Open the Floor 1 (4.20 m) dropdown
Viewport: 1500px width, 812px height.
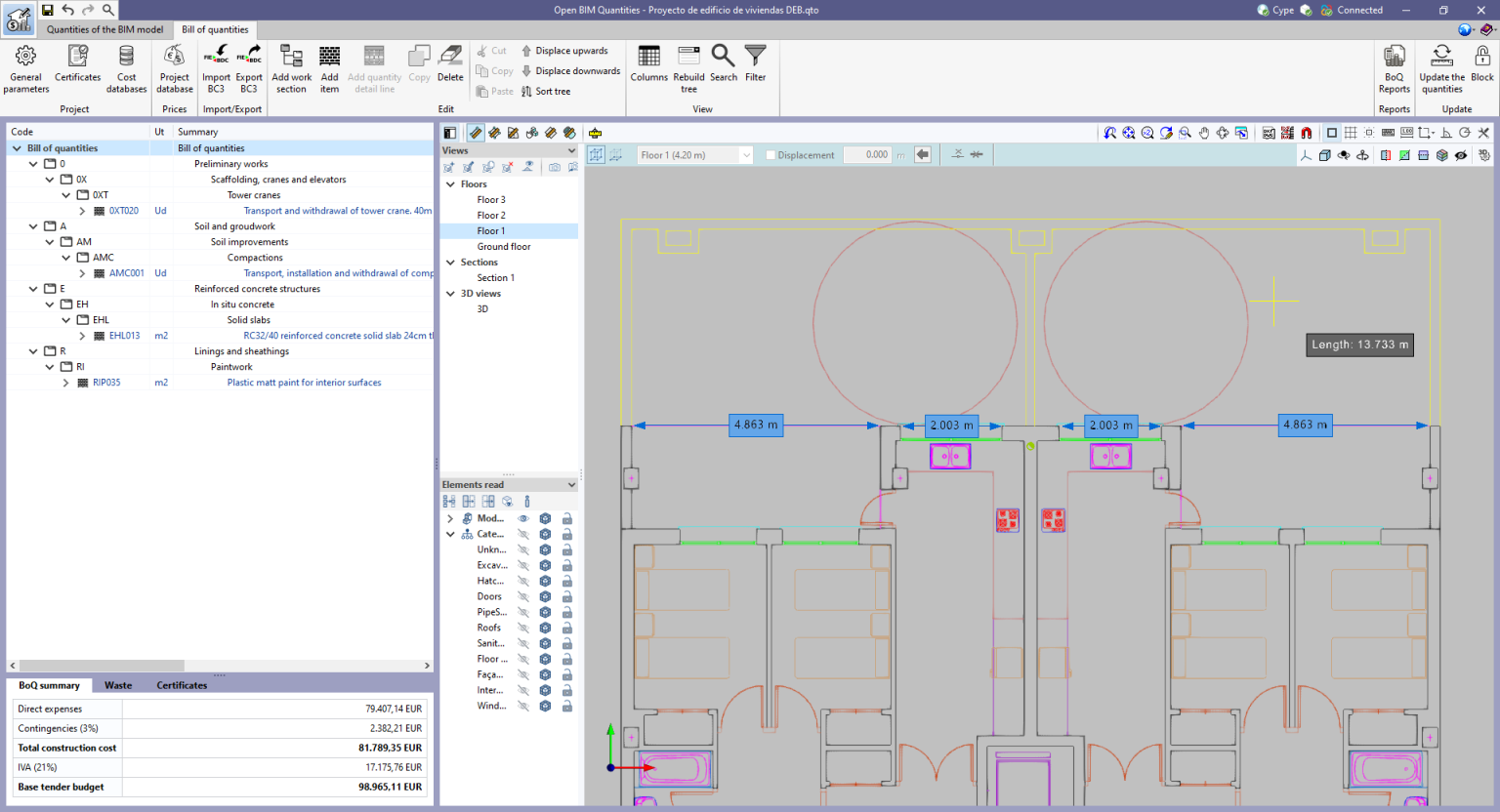(747, 154)
